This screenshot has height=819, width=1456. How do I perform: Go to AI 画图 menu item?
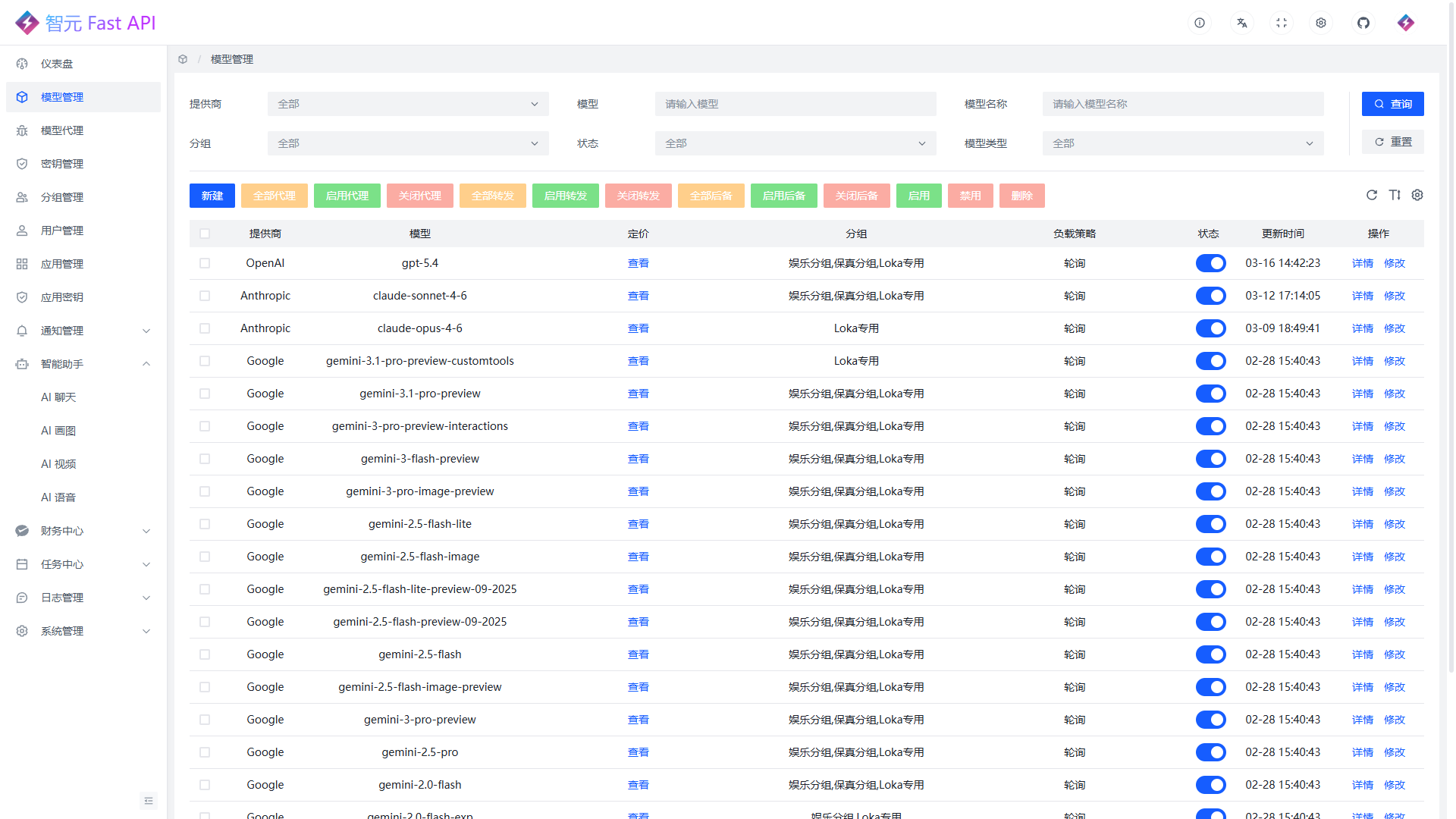58,431
